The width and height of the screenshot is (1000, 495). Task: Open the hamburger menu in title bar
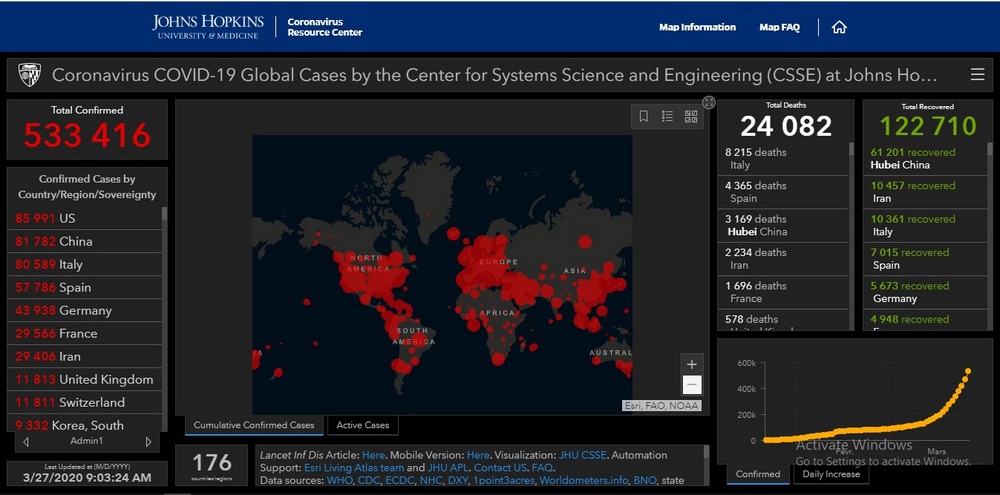(x=977, y=75)
